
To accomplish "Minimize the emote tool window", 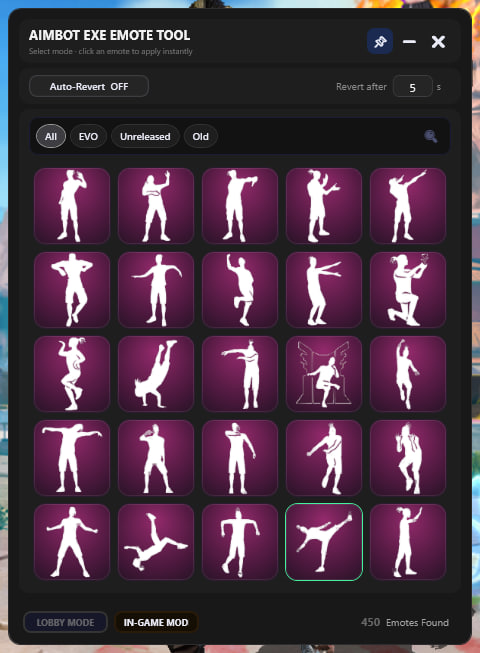I will [409, 41].
